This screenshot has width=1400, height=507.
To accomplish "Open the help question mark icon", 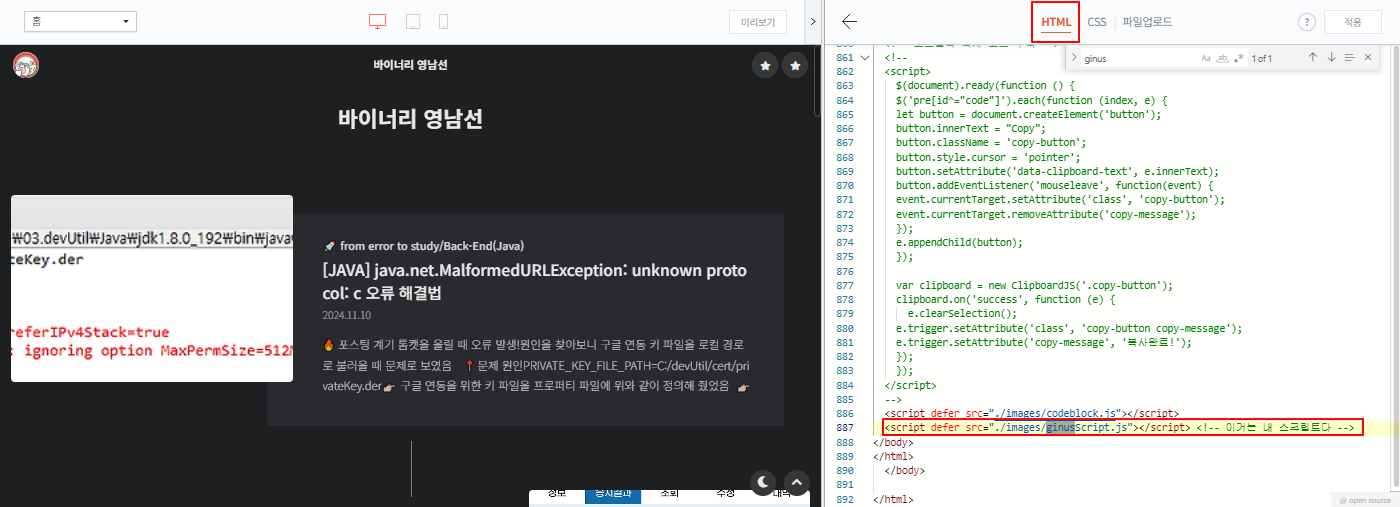I will pos(1306,22).
